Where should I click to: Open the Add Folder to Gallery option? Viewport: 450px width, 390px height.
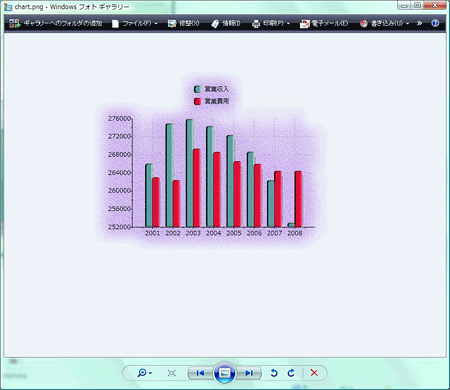click(55, 23)
